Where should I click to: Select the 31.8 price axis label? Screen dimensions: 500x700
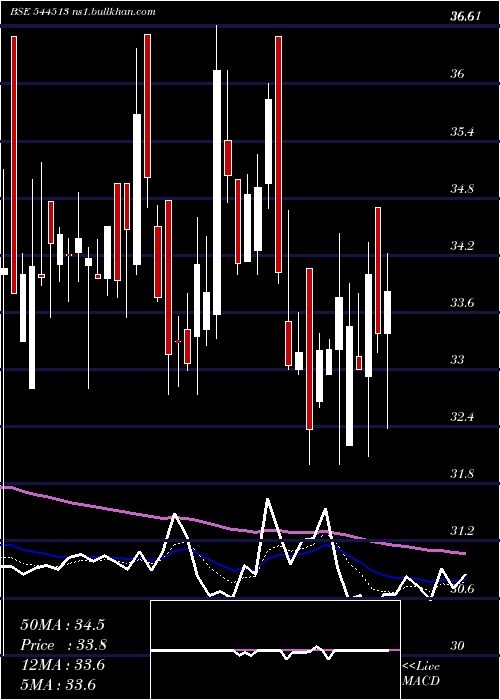point(460,474)
